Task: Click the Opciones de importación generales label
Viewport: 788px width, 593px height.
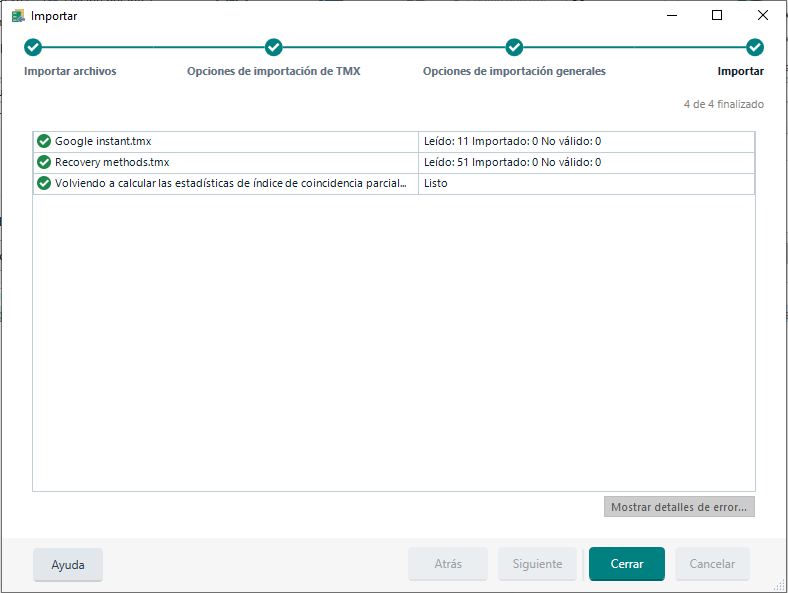Action: pyautogui.click(x=514, y=72)
